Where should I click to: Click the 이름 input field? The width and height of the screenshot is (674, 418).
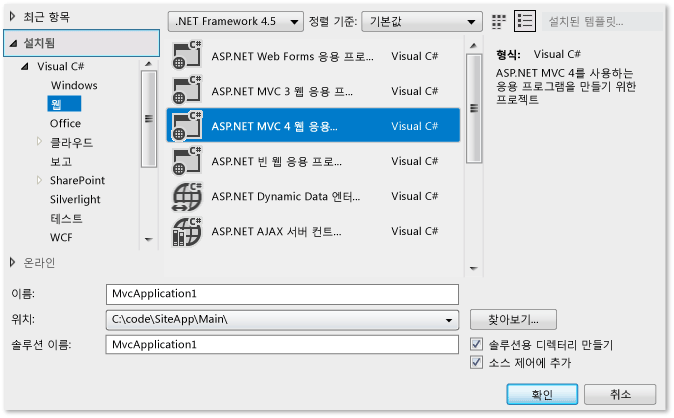click(x=282, y=294)
